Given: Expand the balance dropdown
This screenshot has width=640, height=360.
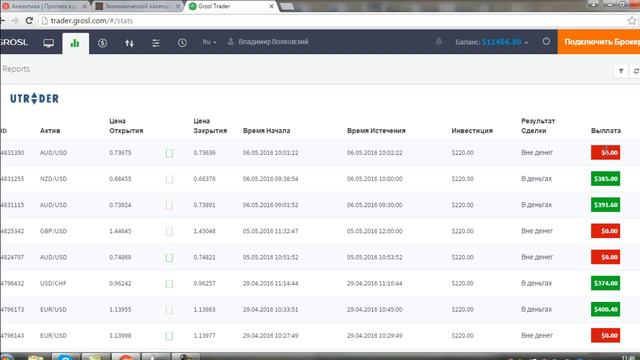Looking at the screenshot, I should pos(491,42).
